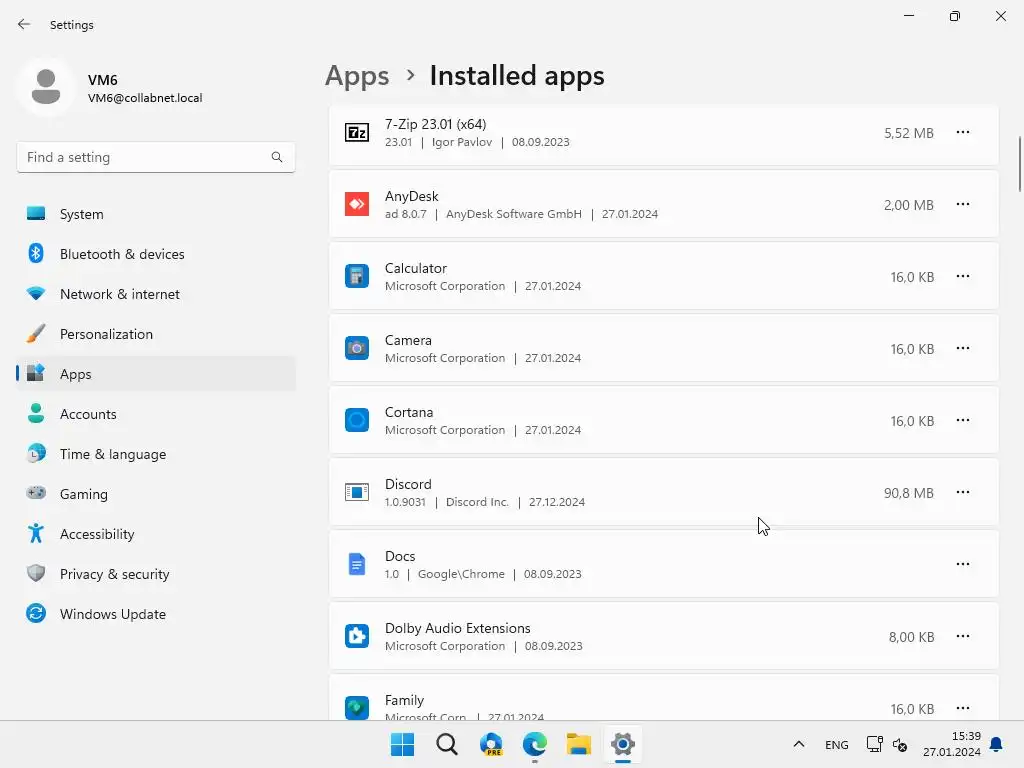The image size is (1024, 768).
Task: Show more options for Cortana
Action: (963, 420)
